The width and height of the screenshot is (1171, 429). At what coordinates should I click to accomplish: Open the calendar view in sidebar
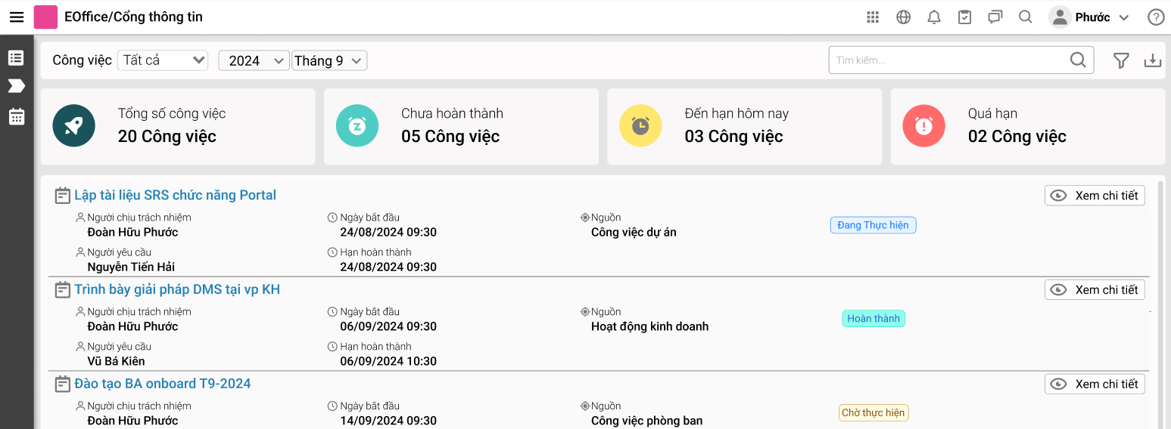[x=16, y=116]
